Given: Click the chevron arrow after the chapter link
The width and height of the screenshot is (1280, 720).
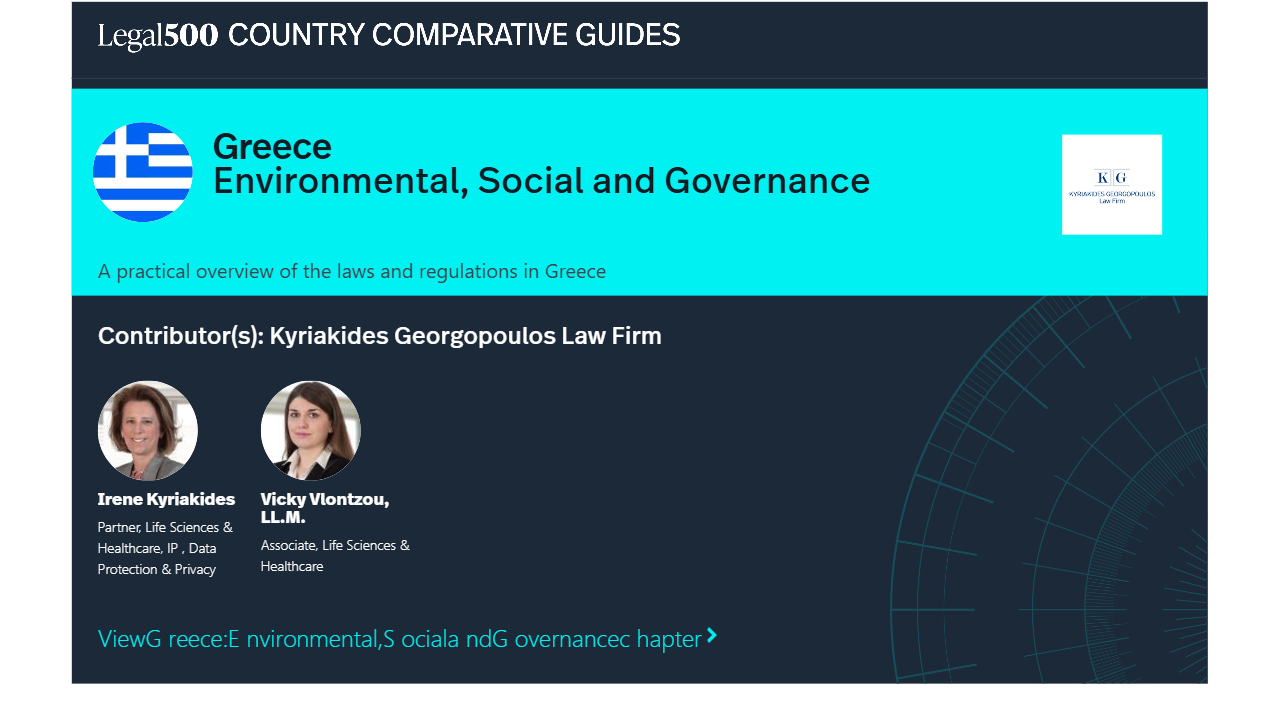Looking at the screenshot, I should tap(712, 635).
